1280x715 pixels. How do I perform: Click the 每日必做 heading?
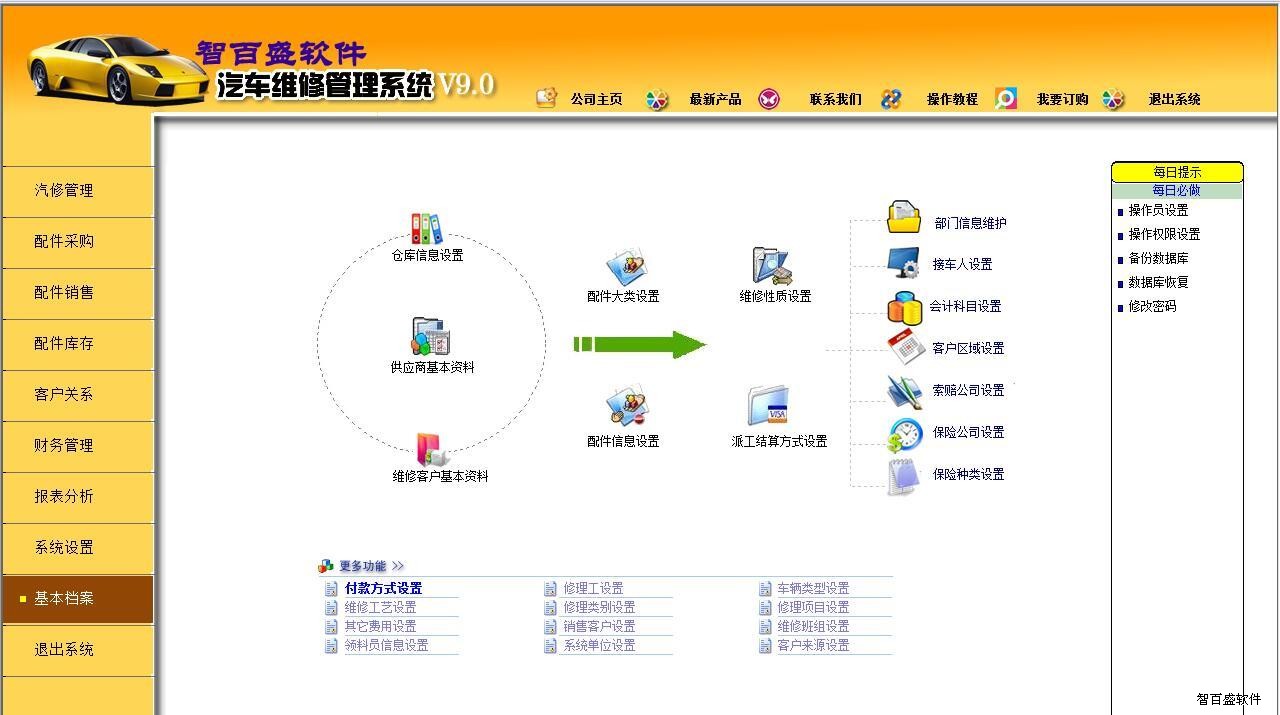coord(1176,190)
